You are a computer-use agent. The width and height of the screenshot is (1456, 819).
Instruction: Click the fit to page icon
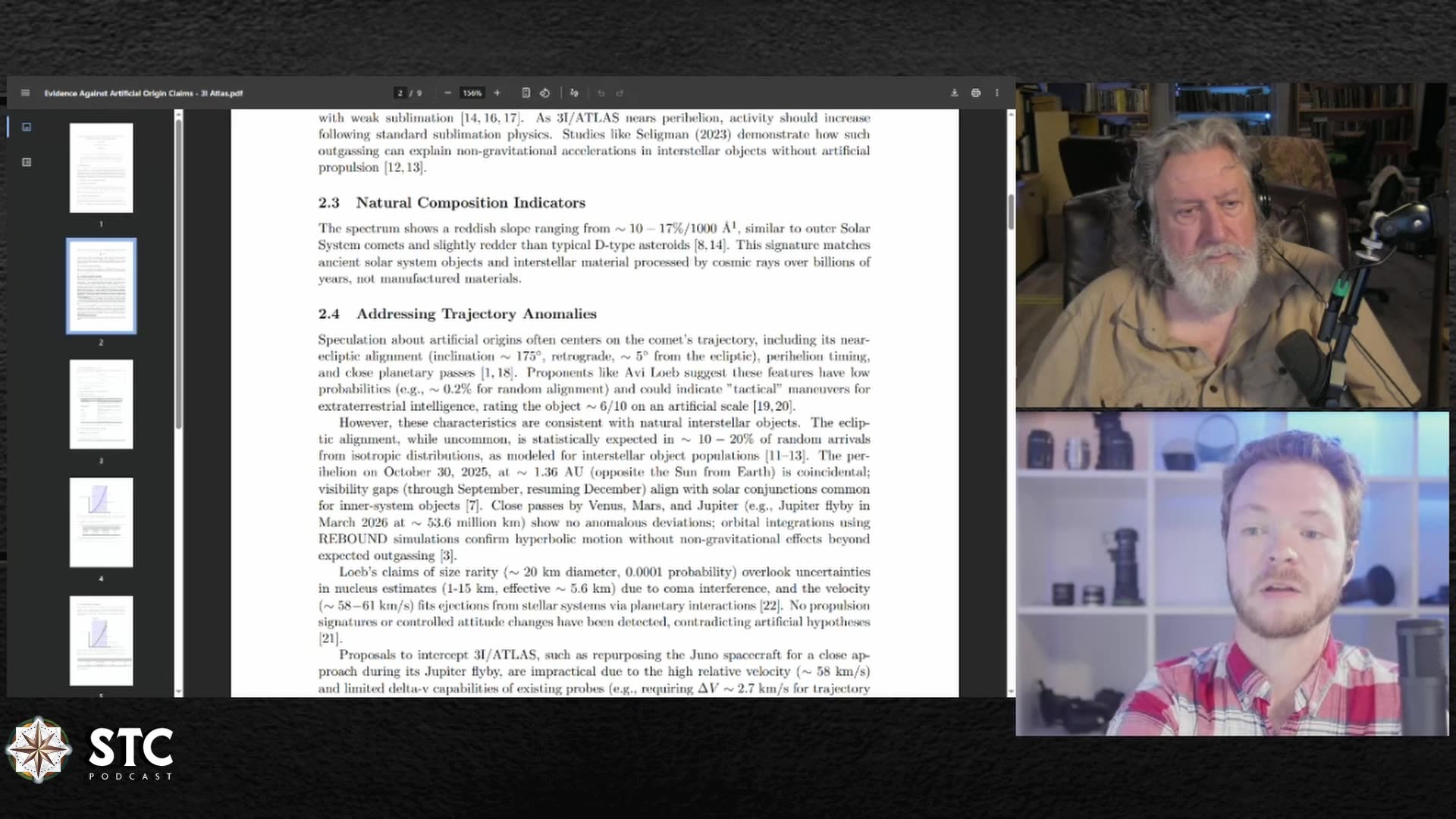(526, 93)
